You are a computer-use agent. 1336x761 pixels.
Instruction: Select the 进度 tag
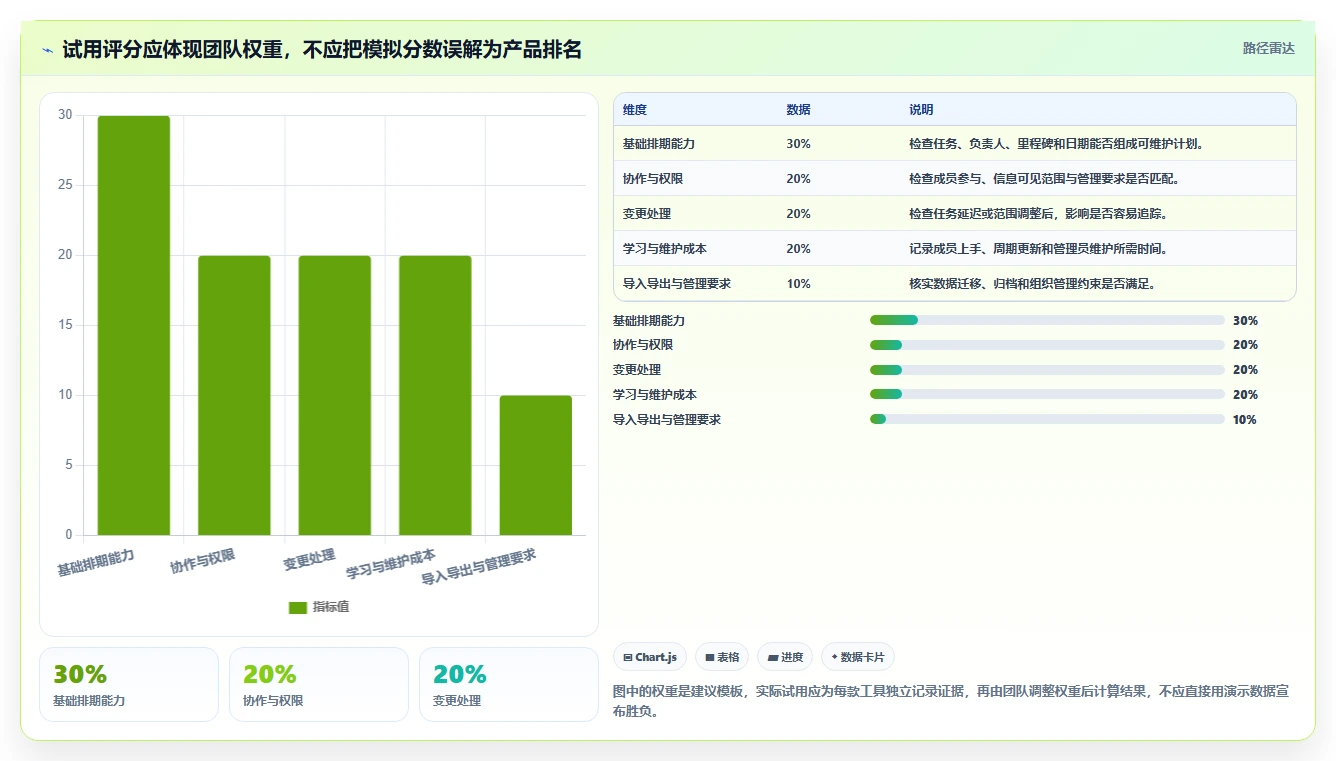pos(785,657)
